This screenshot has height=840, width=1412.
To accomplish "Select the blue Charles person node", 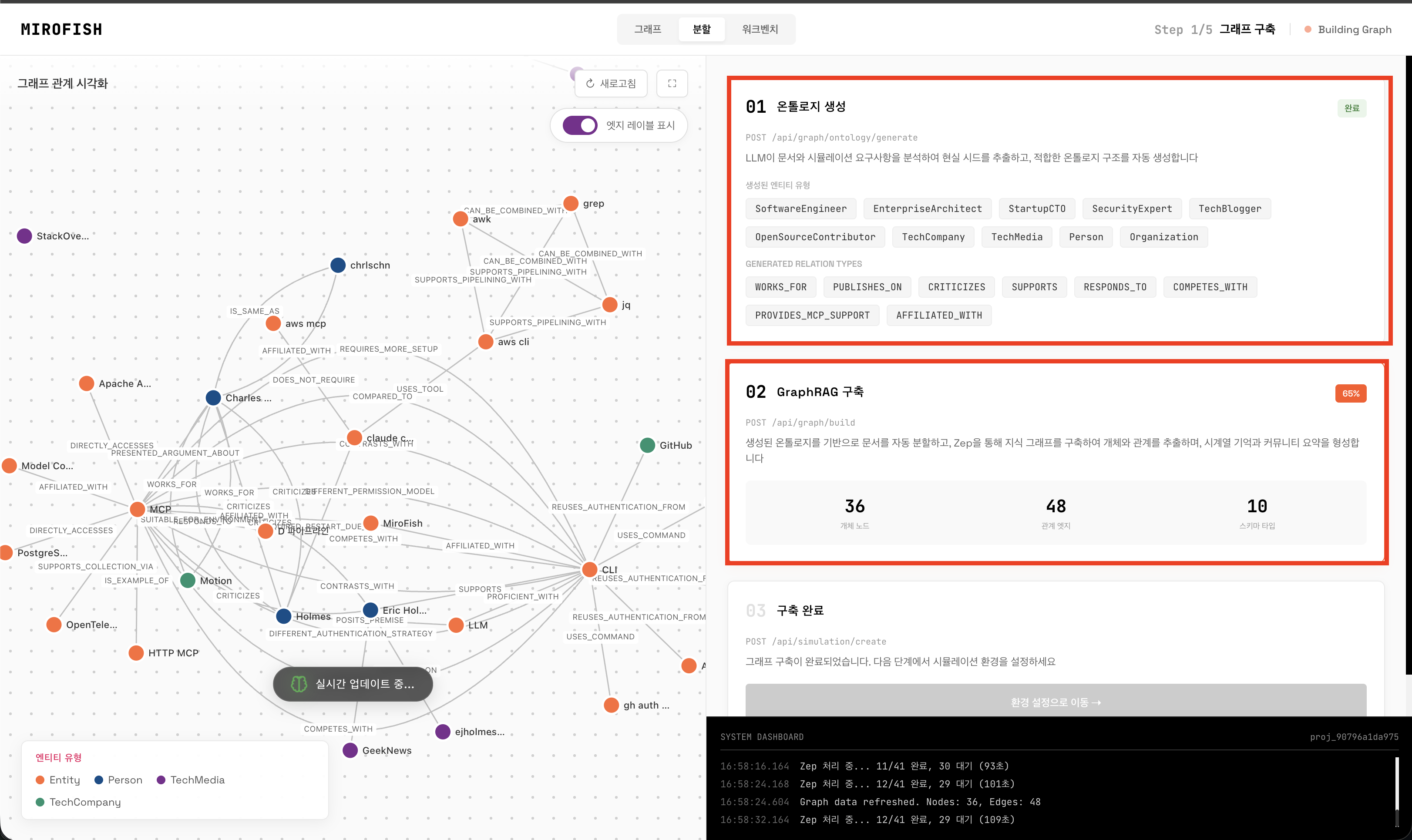I will (x=213, y=398).
